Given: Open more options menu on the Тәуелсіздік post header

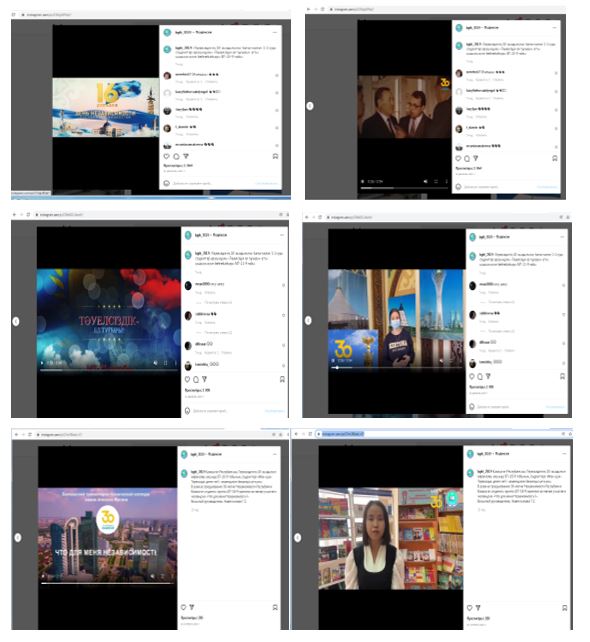Looking at the screenshot, I should (x=282, y=235).
